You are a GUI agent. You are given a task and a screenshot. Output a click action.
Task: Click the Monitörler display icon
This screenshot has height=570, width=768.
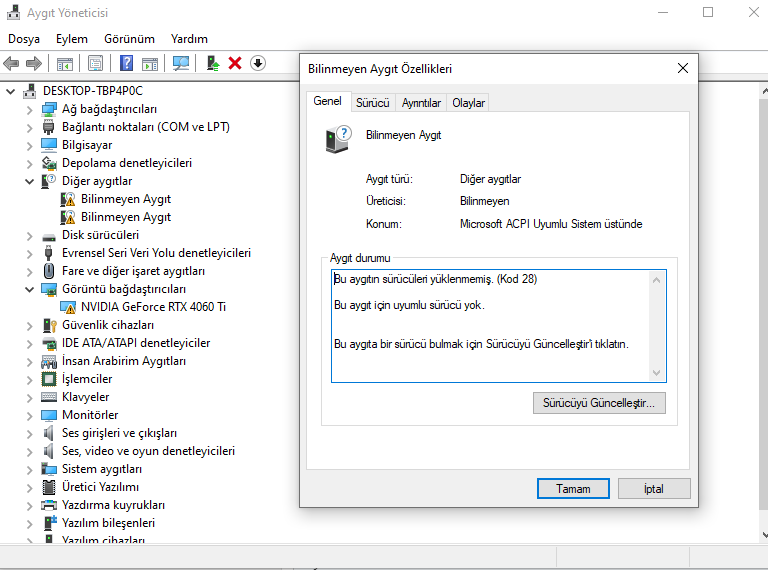(49, 415)
